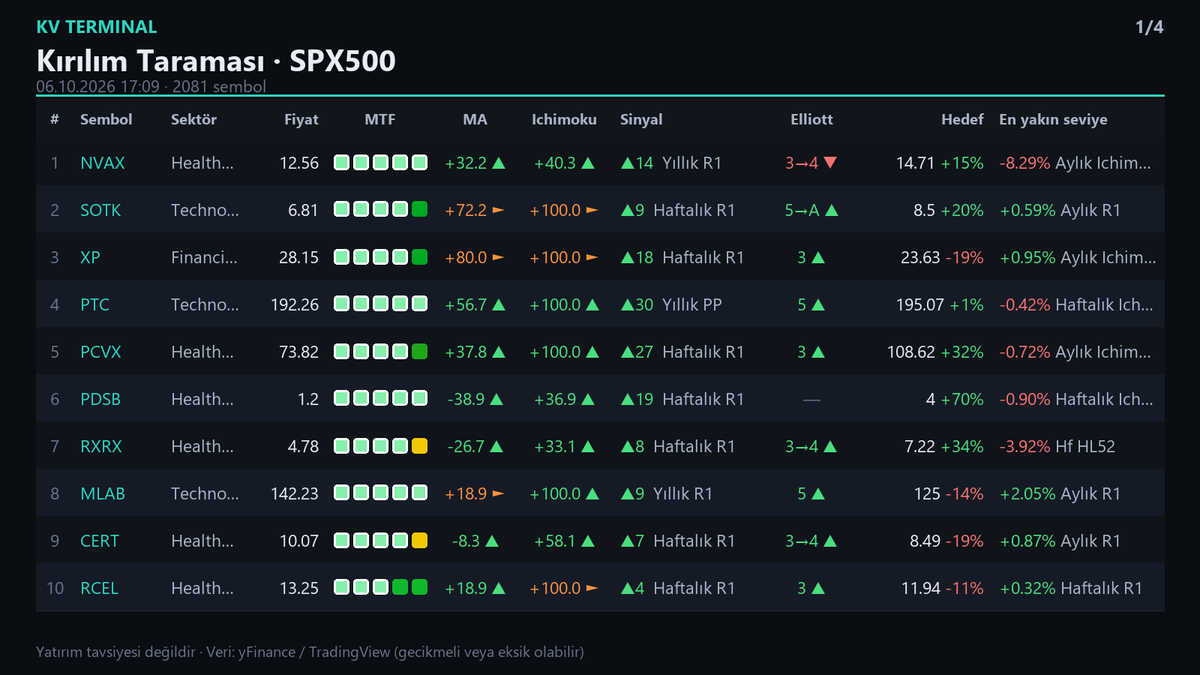Click the orange arrow beside +80.0 in XP row
Image resolution: width=1200 pixels, height=675 pixels.
click(x=498, y=258)
